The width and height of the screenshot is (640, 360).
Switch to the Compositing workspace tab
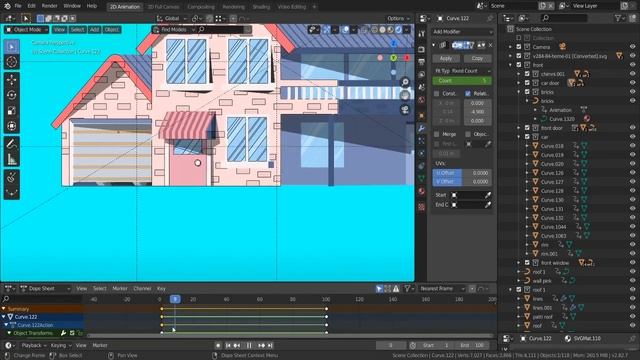point(200,7)
